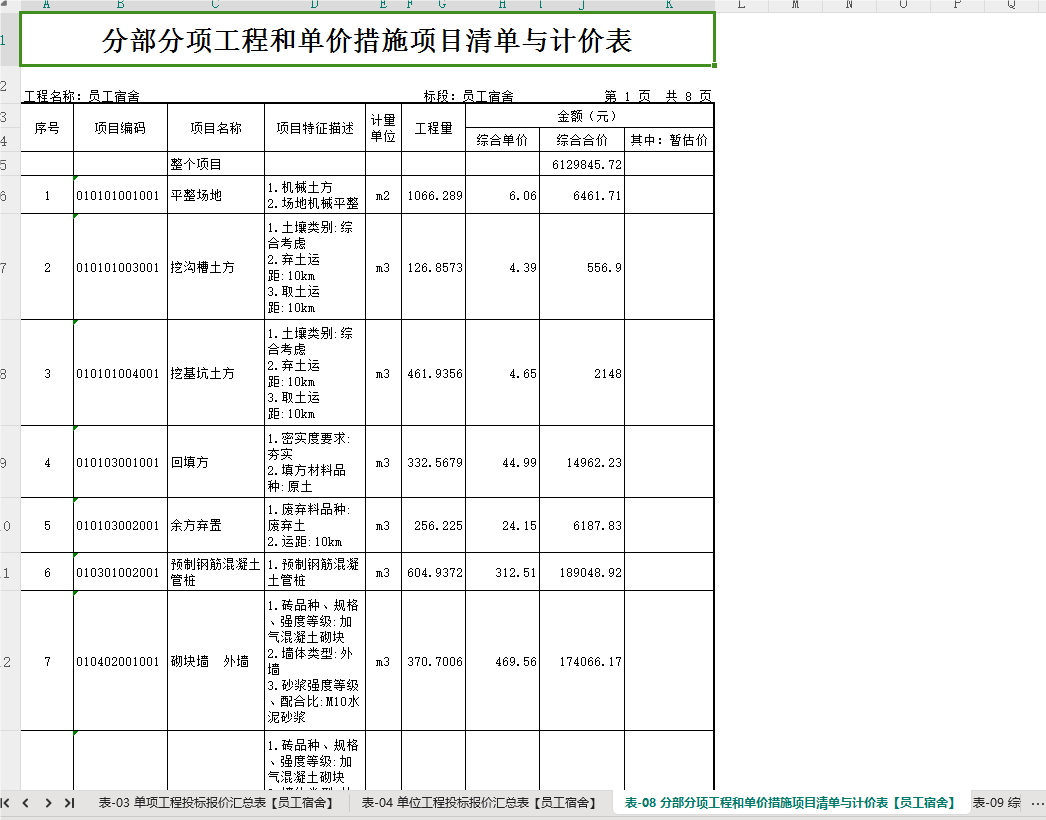Select unit price 469.56
The width and height of the screenshot is (1046, 820).
tap(502, 662)
